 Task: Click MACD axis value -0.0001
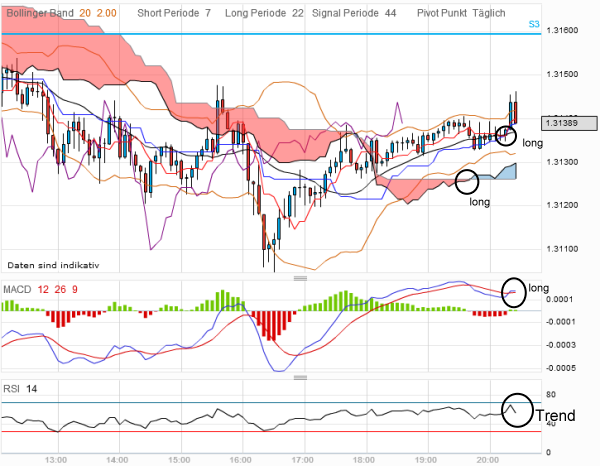click(x=560, y=322)
